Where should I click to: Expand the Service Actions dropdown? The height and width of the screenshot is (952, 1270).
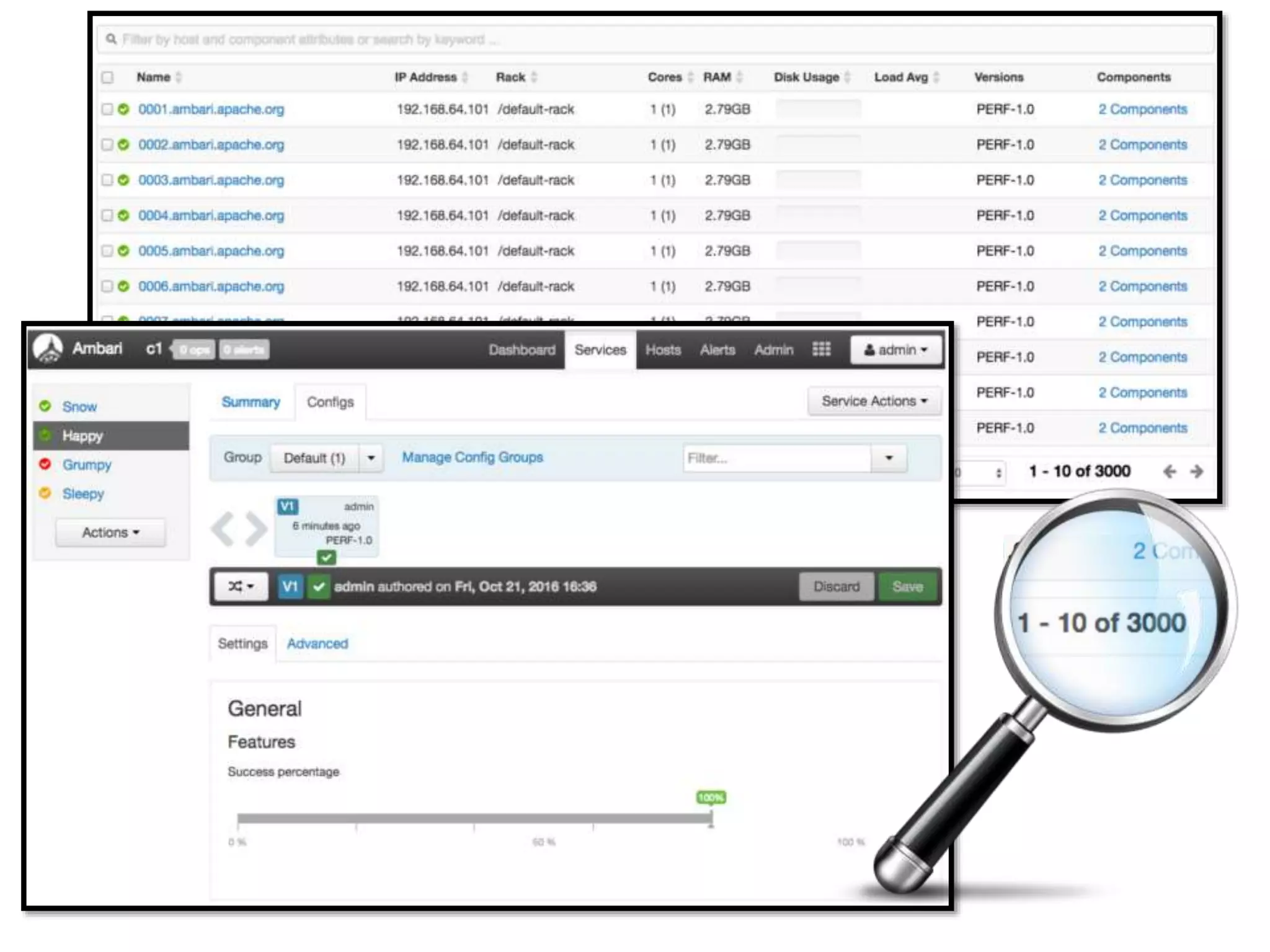(x=874, y=401)
